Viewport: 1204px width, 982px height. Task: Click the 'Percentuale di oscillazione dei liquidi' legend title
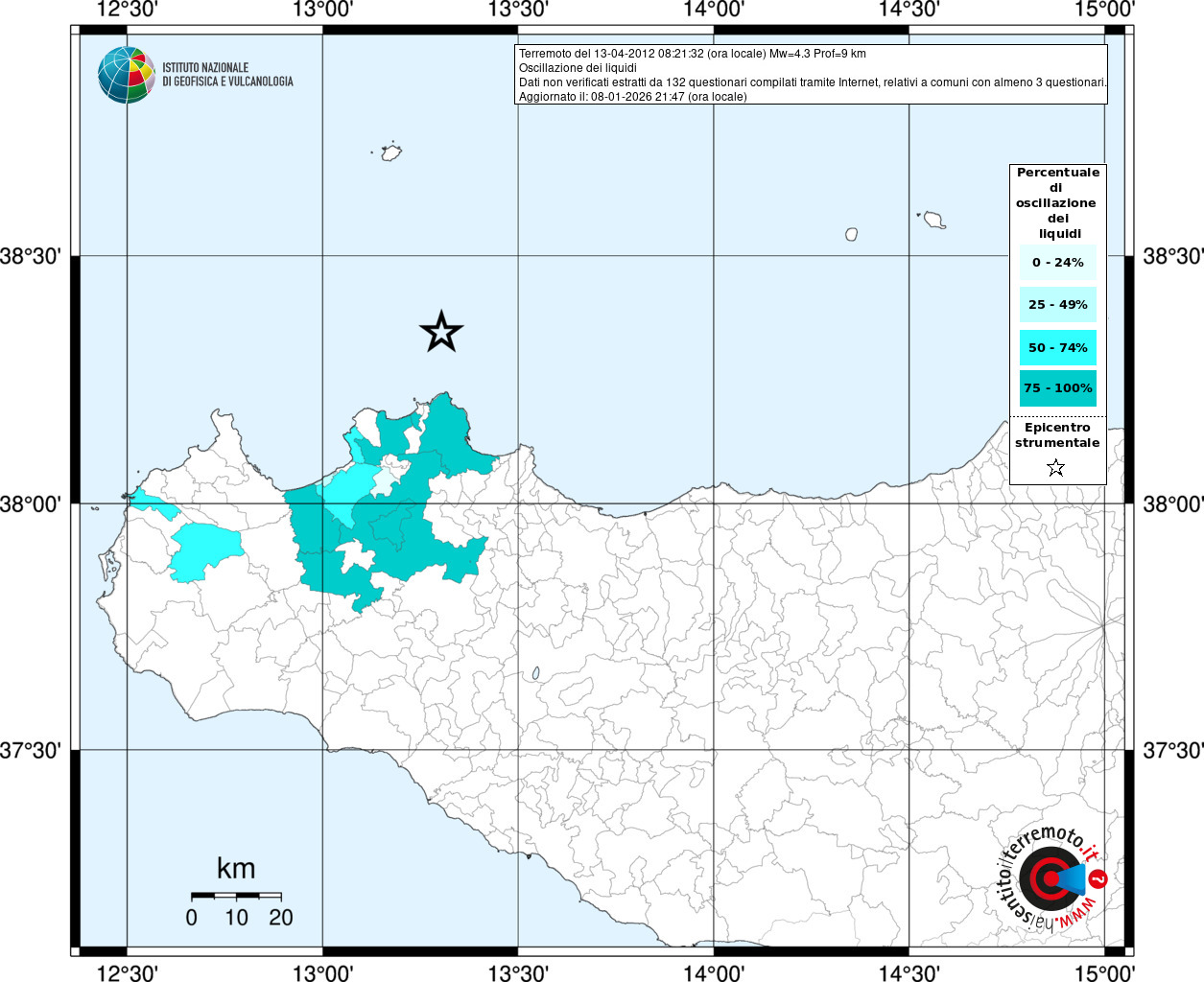point(1057,203)
